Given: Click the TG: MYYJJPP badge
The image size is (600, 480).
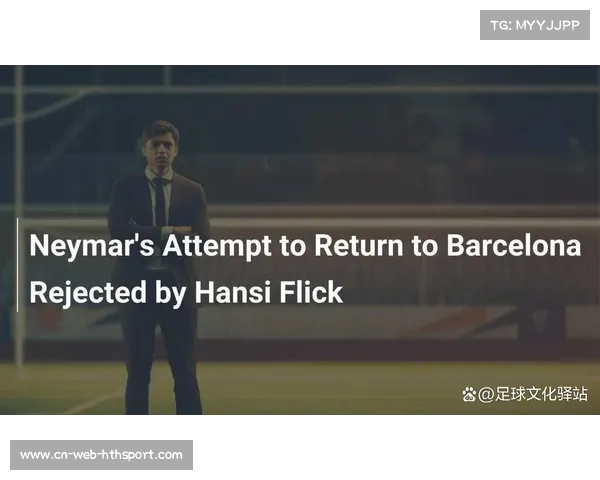Looking at the screenshot, I should coord(535,25).
